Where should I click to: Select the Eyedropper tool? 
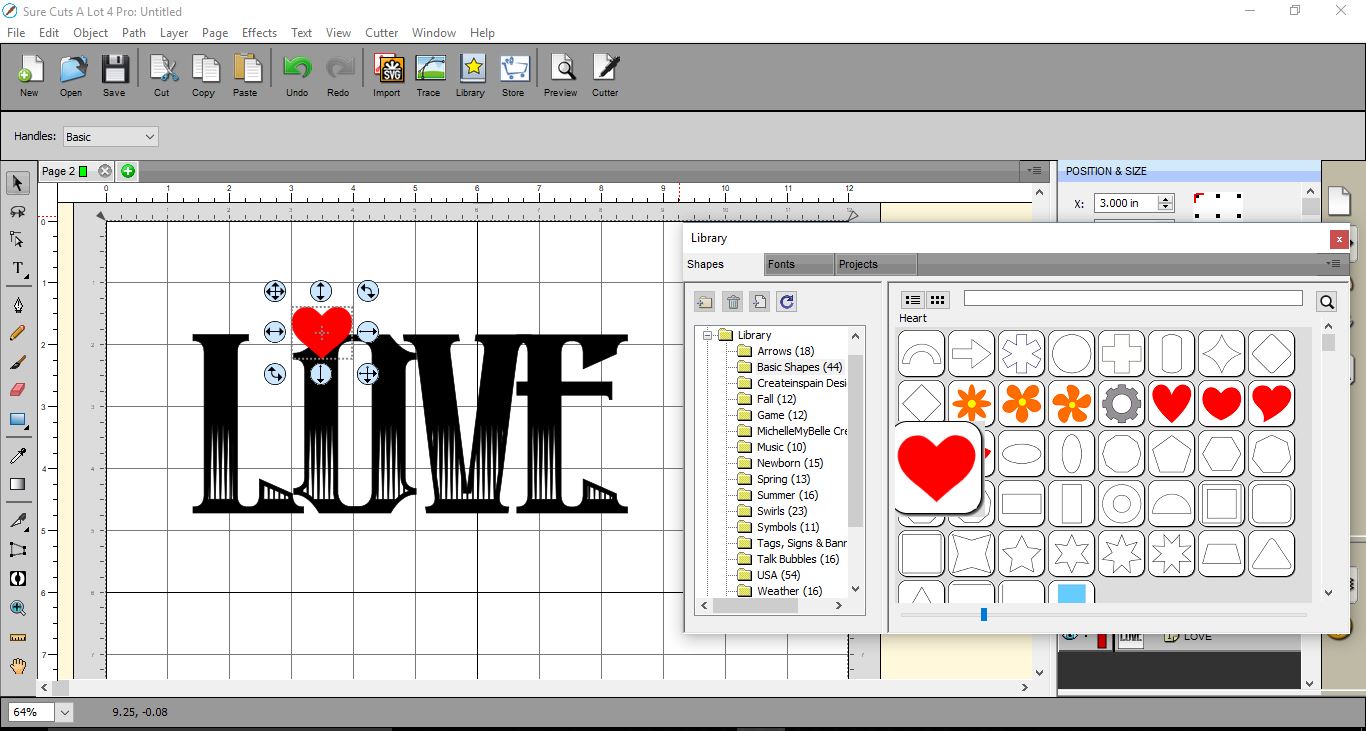17,456
